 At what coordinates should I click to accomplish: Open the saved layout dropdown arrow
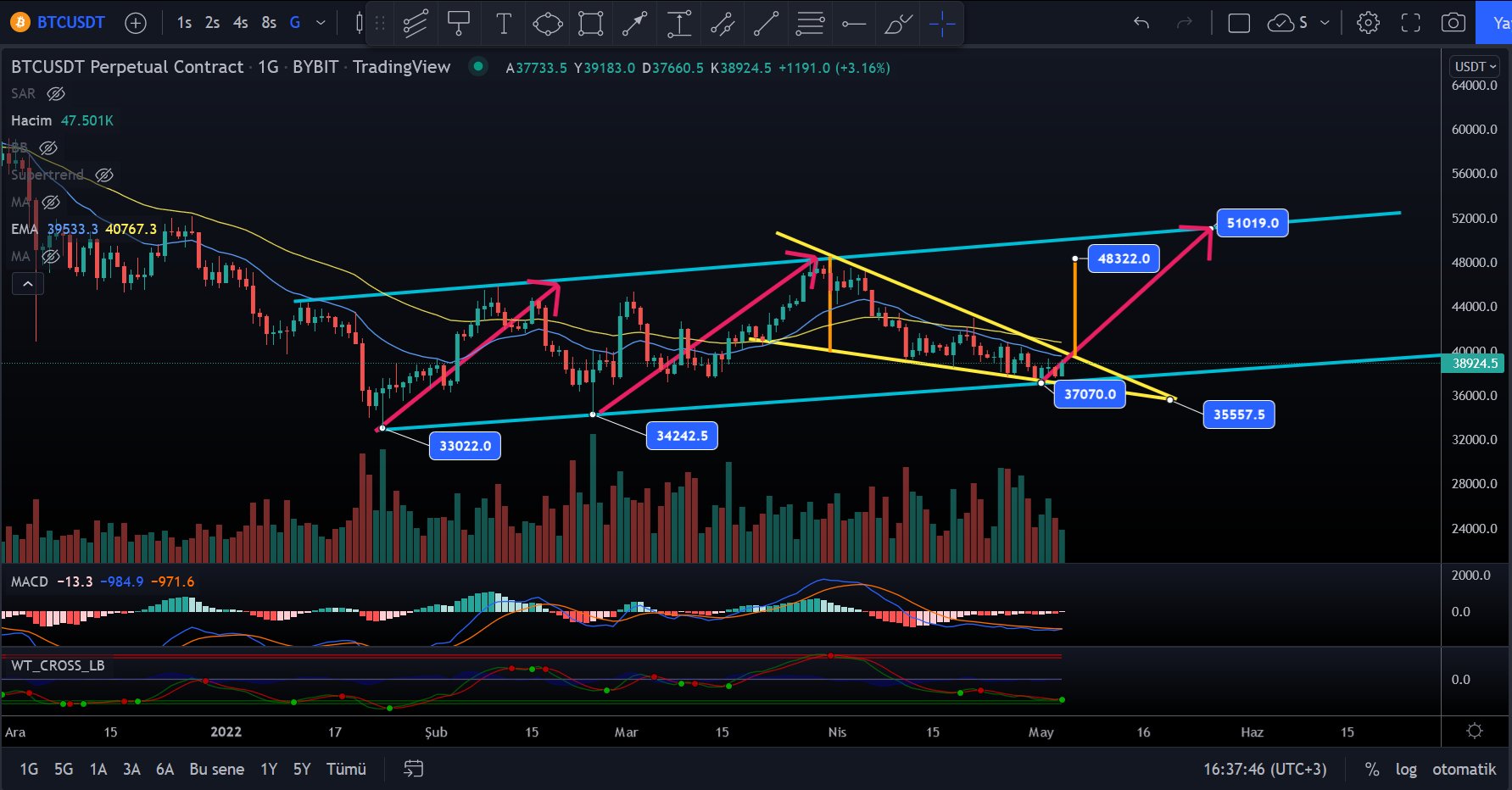pyautogui.click(x=1325, y=23)
